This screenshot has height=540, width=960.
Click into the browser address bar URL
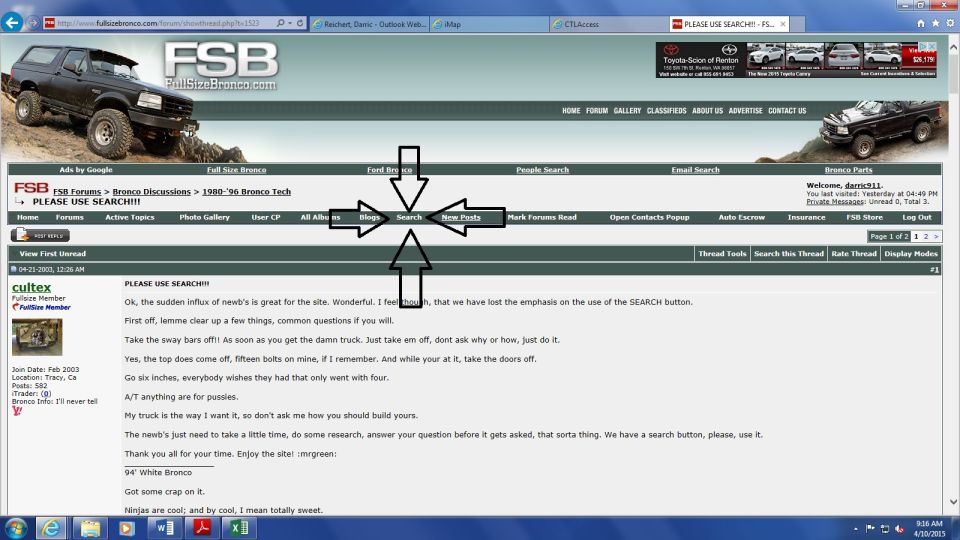point(159,23)
